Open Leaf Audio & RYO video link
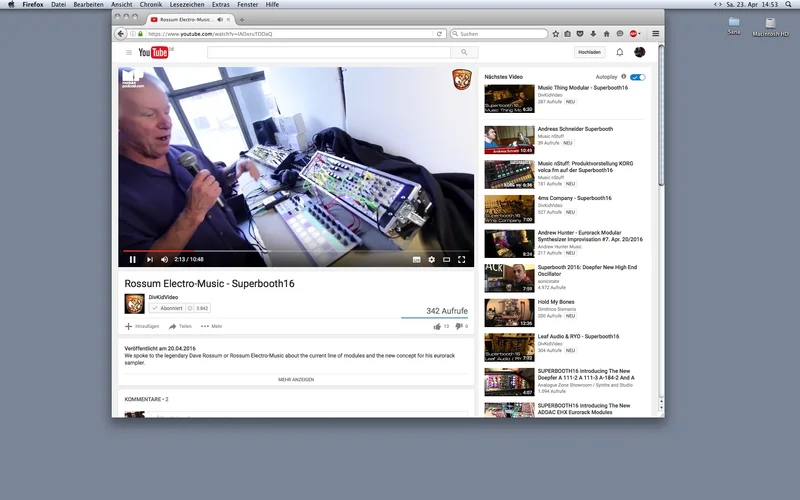The height and width of the screenshot is (500, 800). 578,337
